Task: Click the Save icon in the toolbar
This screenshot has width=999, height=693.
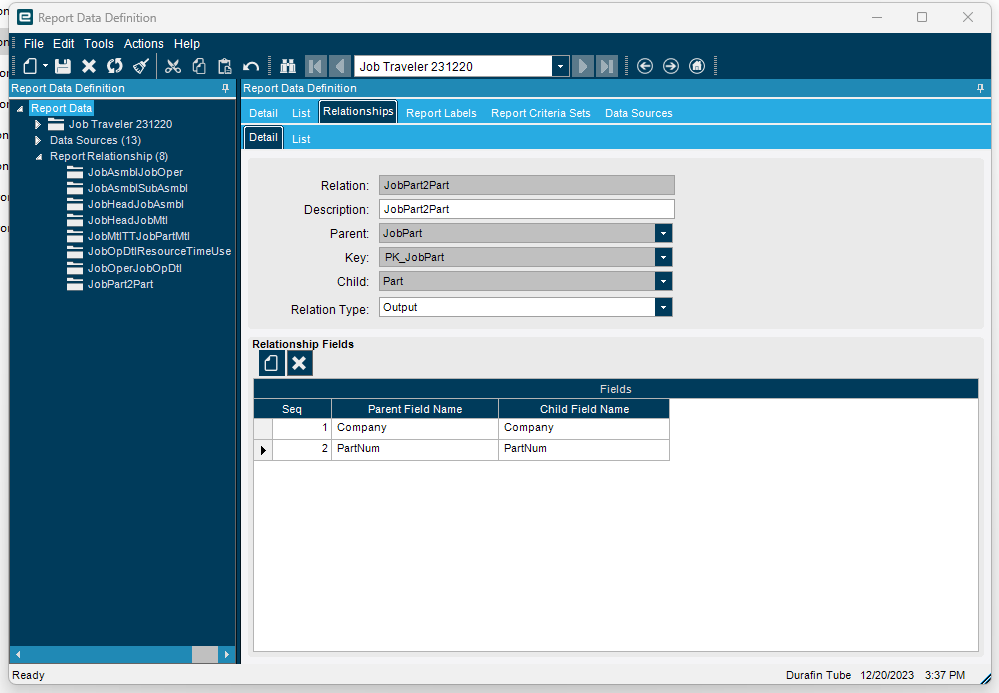Action: click(63, 66)
